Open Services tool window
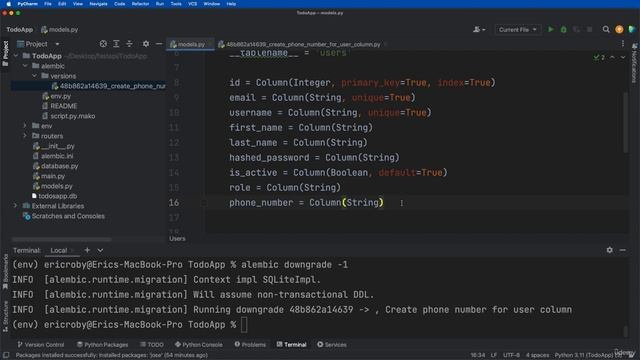This screenshot has height=360, width=640. (332, 344)
